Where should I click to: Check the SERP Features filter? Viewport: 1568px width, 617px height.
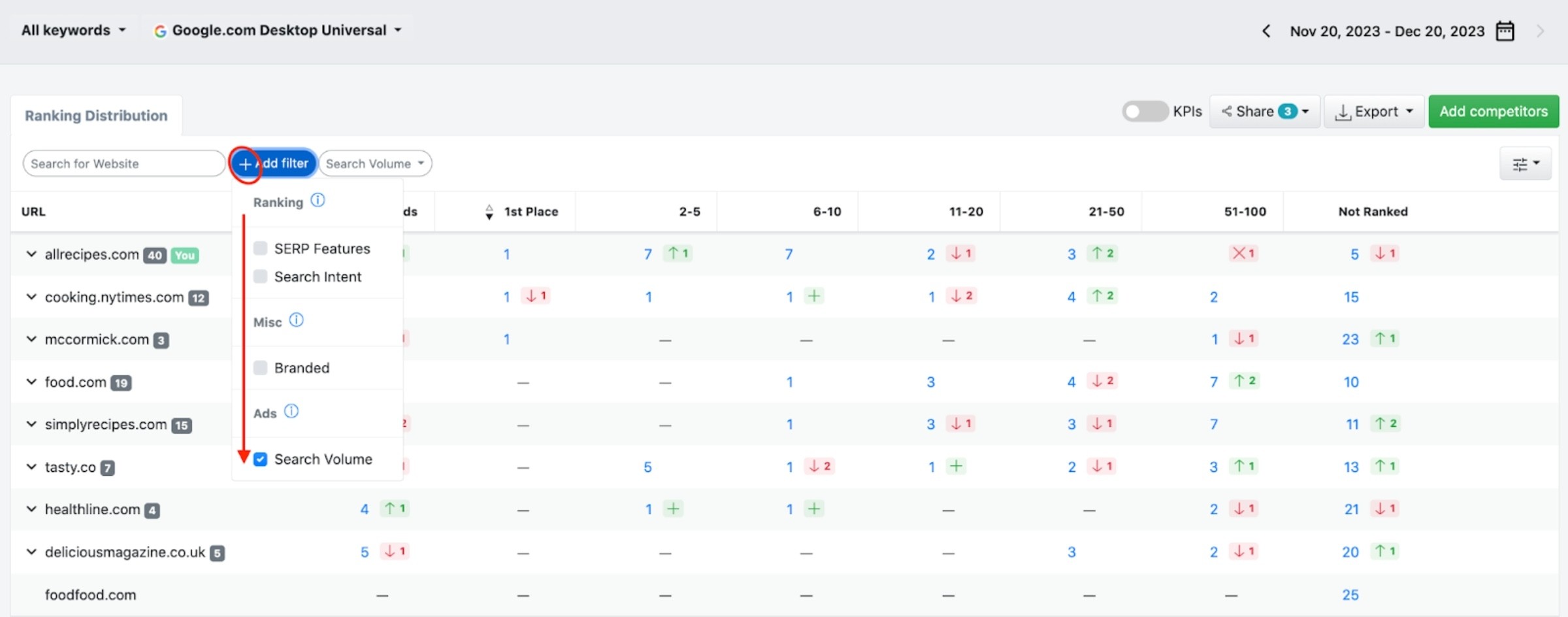point(260,248)
